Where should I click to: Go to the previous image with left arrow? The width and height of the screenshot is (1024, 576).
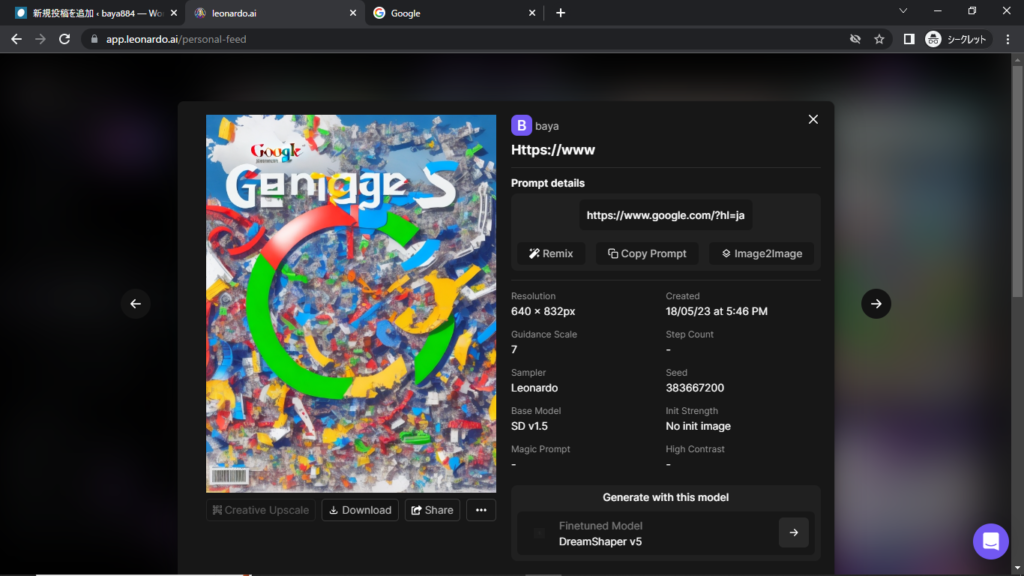pos(136,304)
